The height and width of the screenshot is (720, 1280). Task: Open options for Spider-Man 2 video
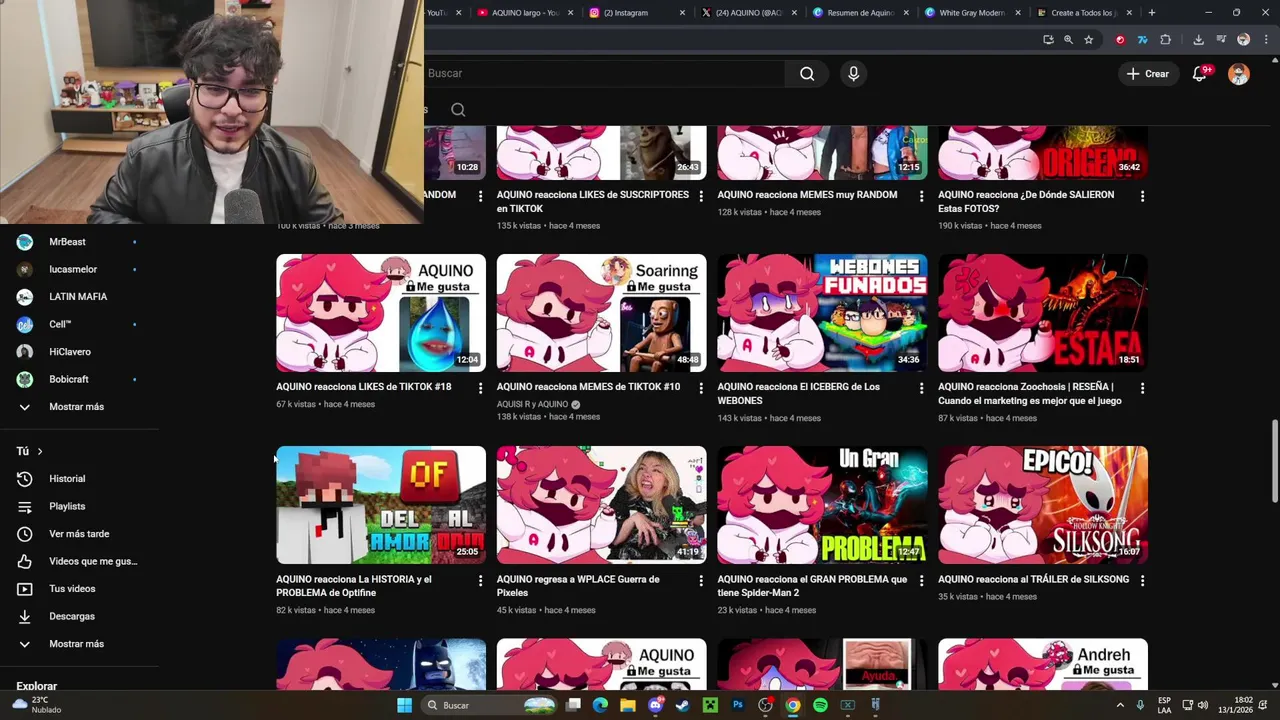(921, 580)
